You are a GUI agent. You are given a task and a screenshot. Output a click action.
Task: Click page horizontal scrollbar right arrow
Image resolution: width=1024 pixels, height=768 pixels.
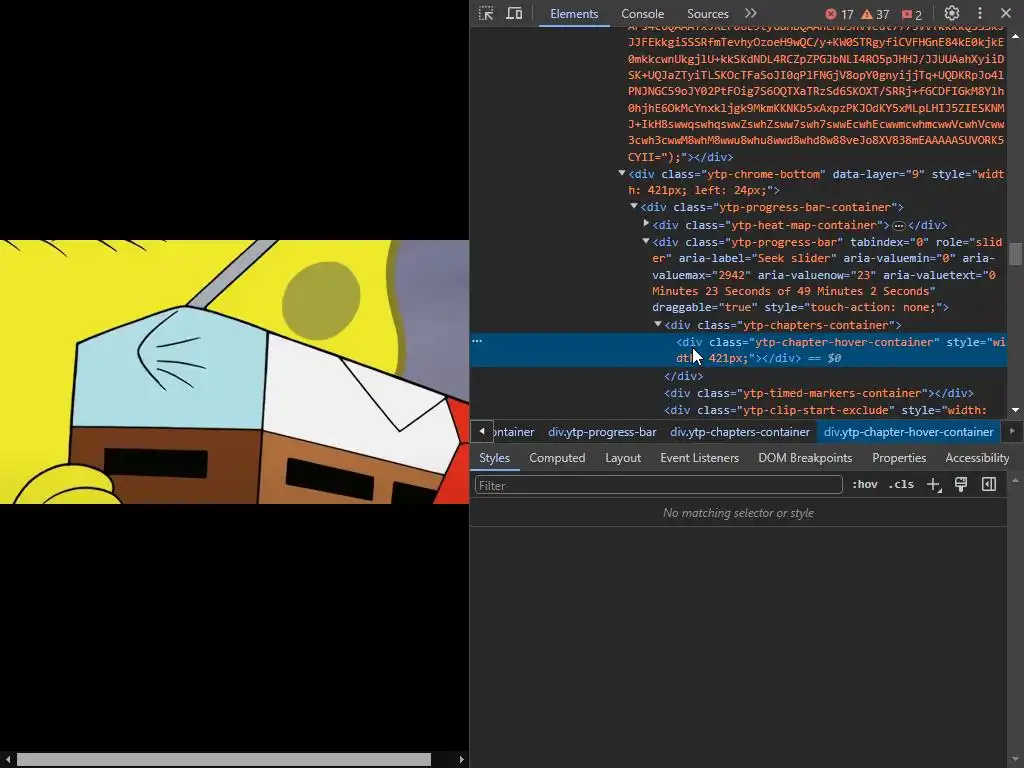point(462,760)
